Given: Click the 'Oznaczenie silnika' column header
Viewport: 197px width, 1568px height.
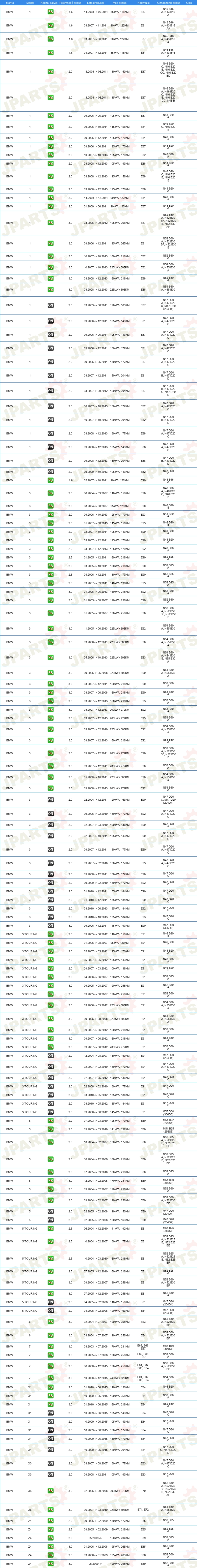Looking at the screenshot, I should [x=169, y=3].
